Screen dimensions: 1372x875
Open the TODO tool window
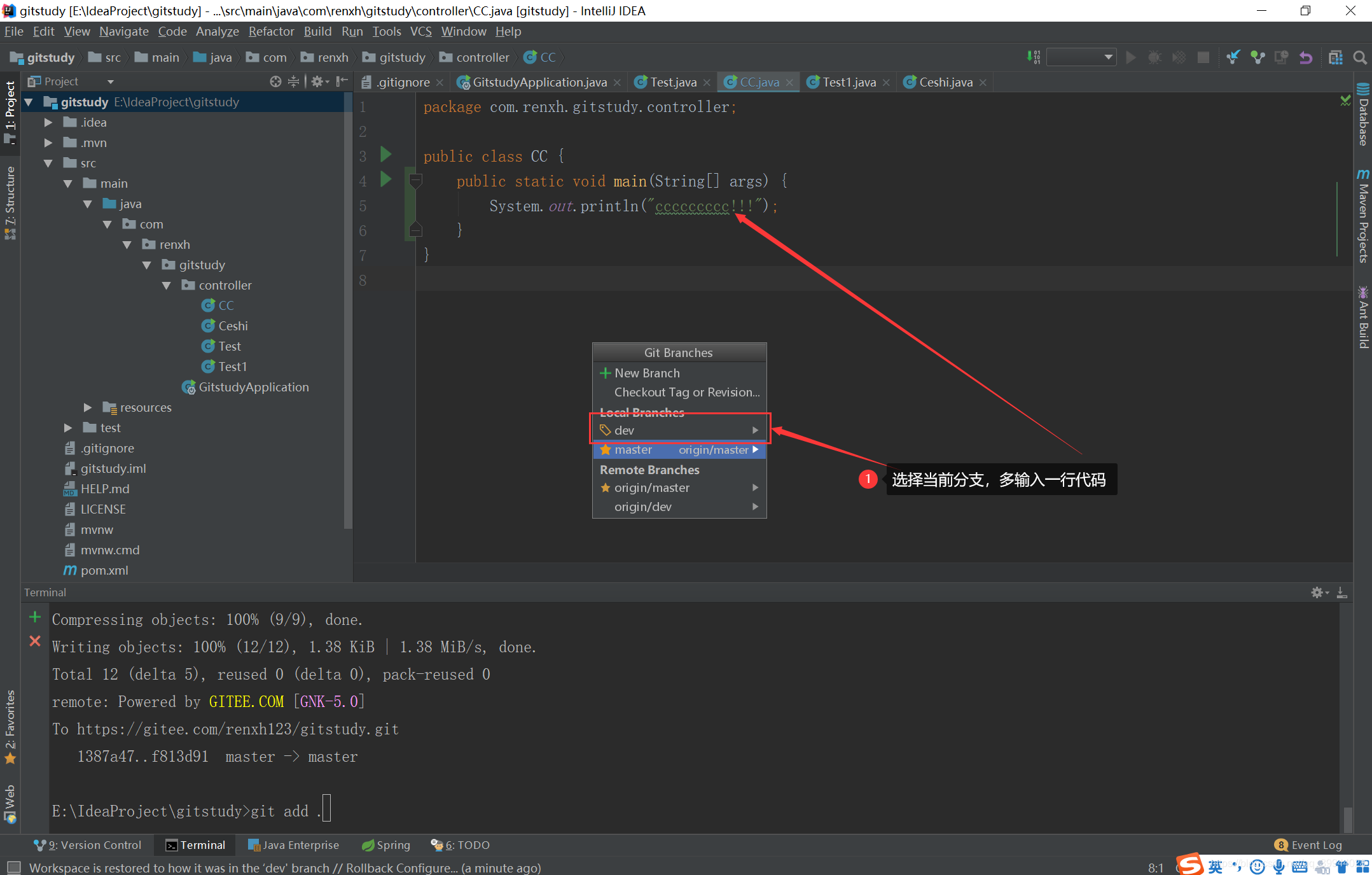tap(460, 845)
